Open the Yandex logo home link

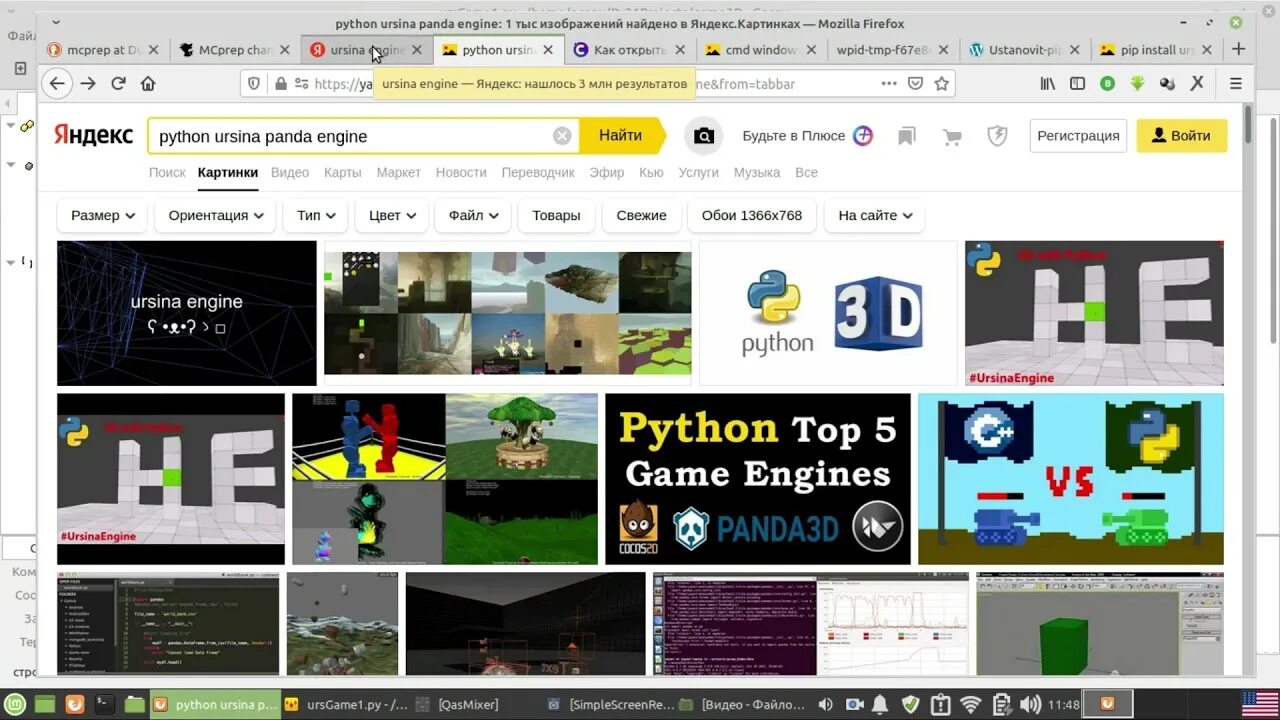[93, 135]
